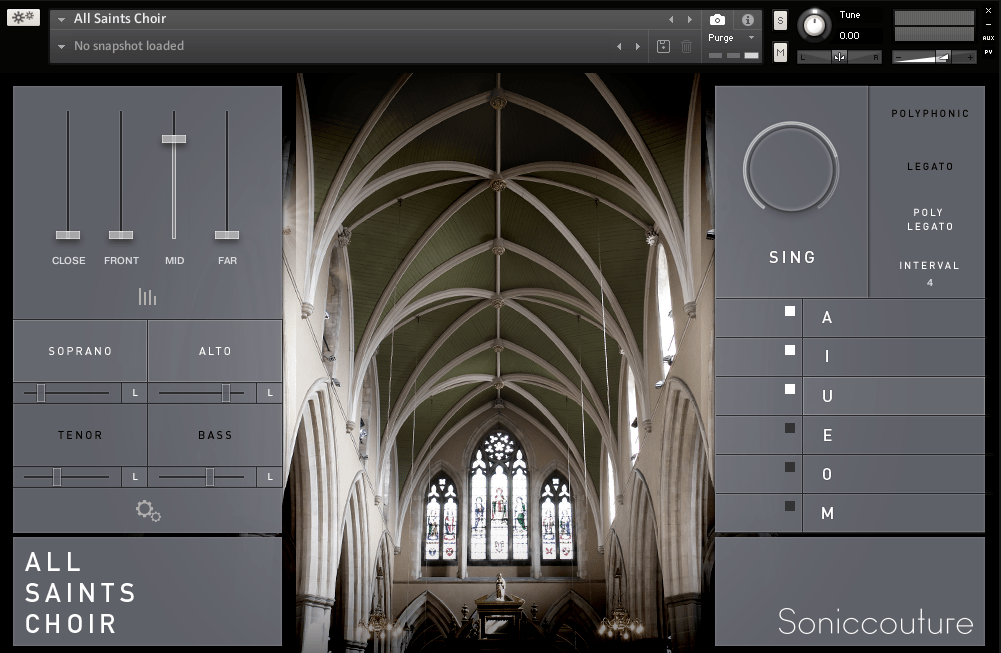The height and width of the screenshot is (653, 1001).
Task: Click the save snapshot disk icon
Action: [663, 46]
